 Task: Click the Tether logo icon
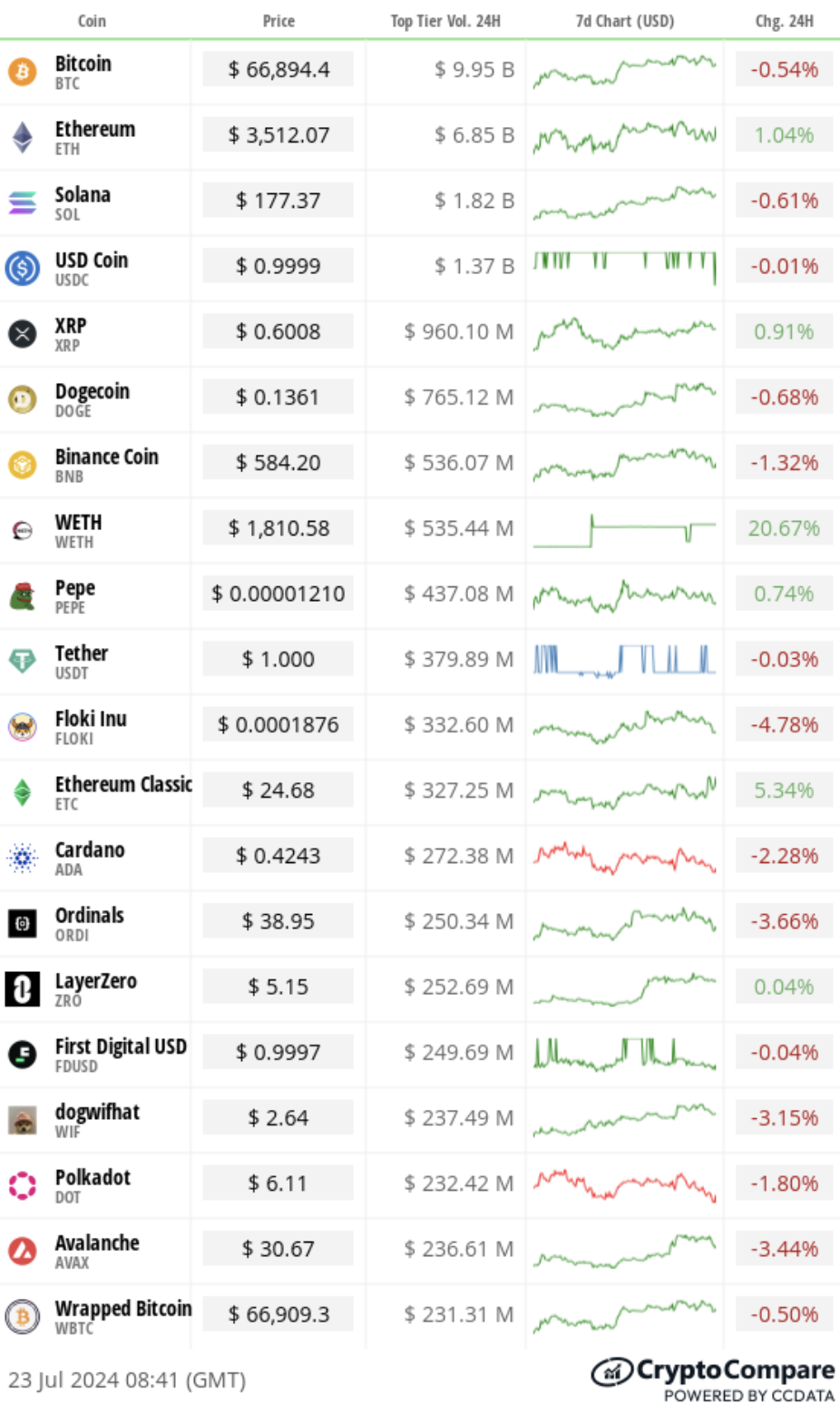pyautogui.click(x=23, y=661)
